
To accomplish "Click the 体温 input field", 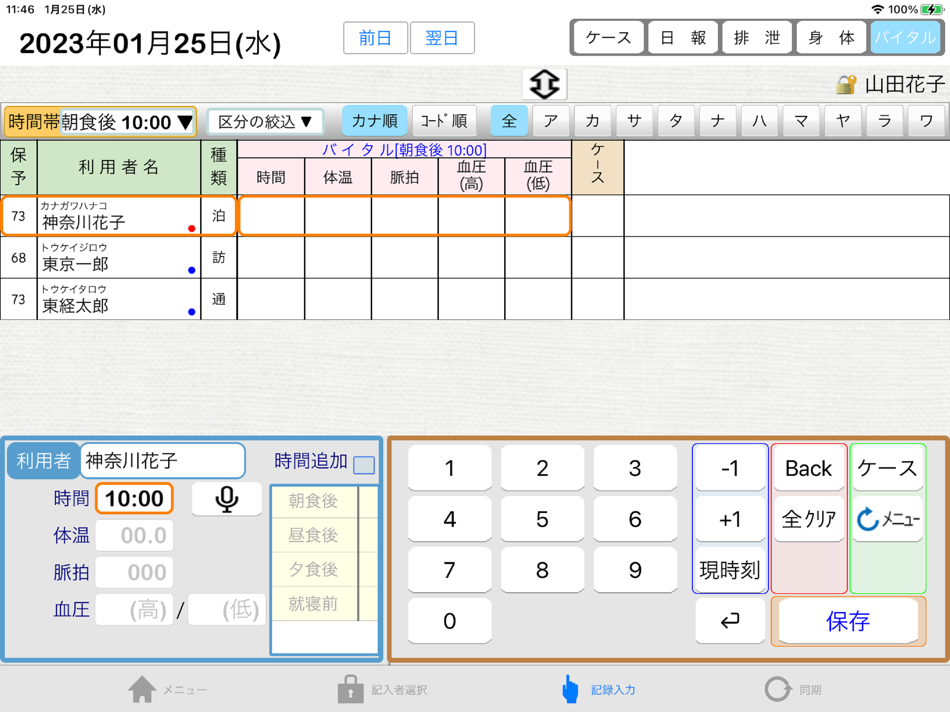I will [134, 535].
